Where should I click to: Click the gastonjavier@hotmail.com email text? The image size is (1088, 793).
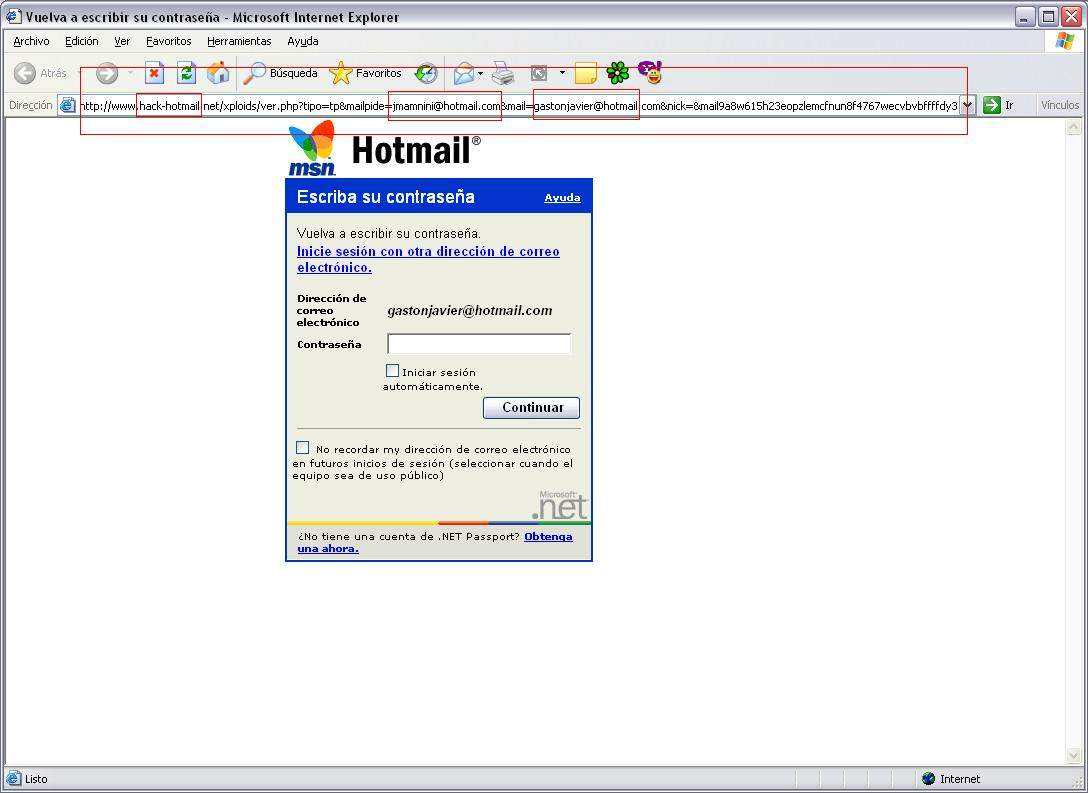470,311
